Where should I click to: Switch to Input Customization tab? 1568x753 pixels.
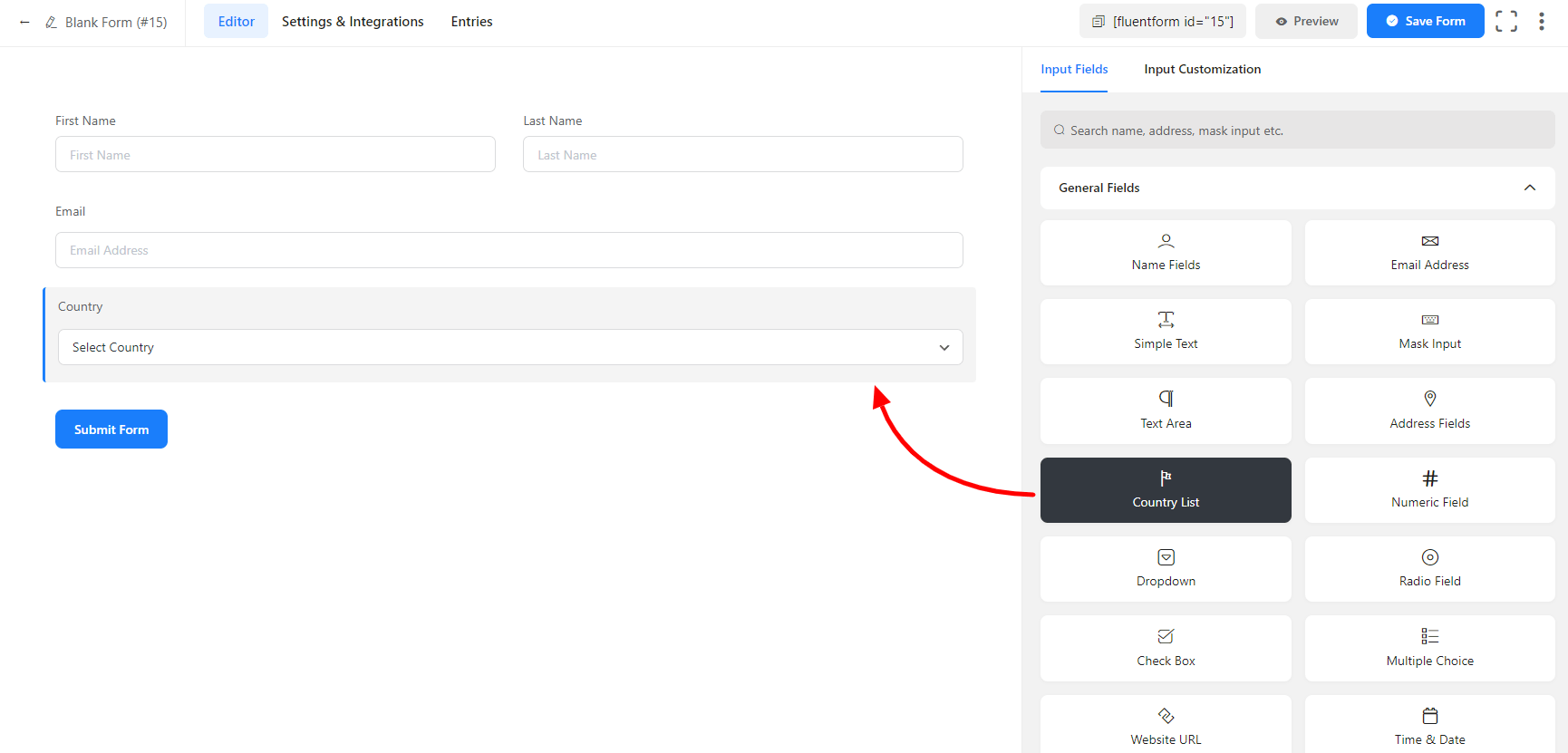[x=1202, y=69]
